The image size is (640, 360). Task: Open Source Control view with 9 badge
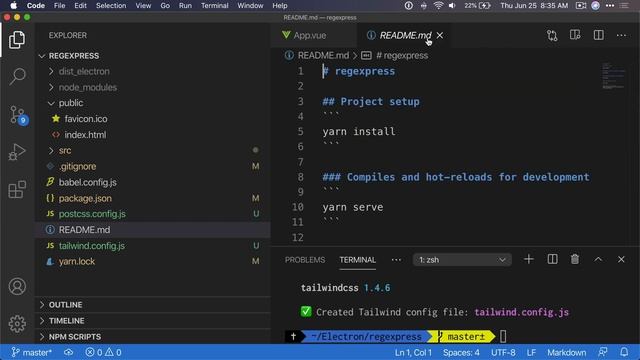pos(18,115)
